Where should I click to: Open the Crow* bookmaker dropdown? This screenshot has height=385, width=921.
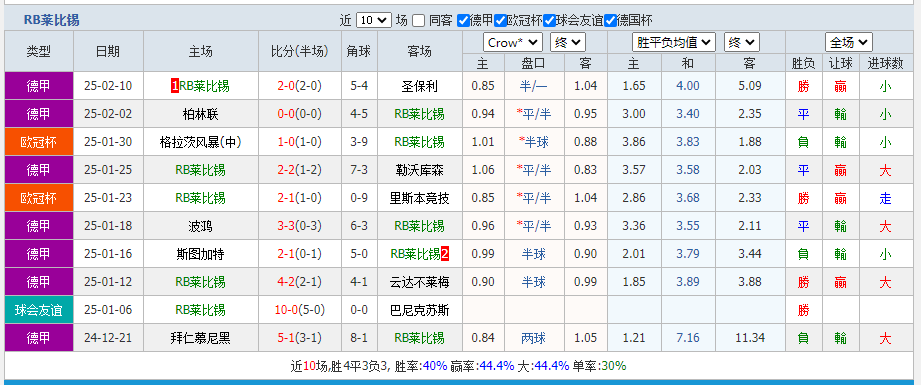pos(513,42)
